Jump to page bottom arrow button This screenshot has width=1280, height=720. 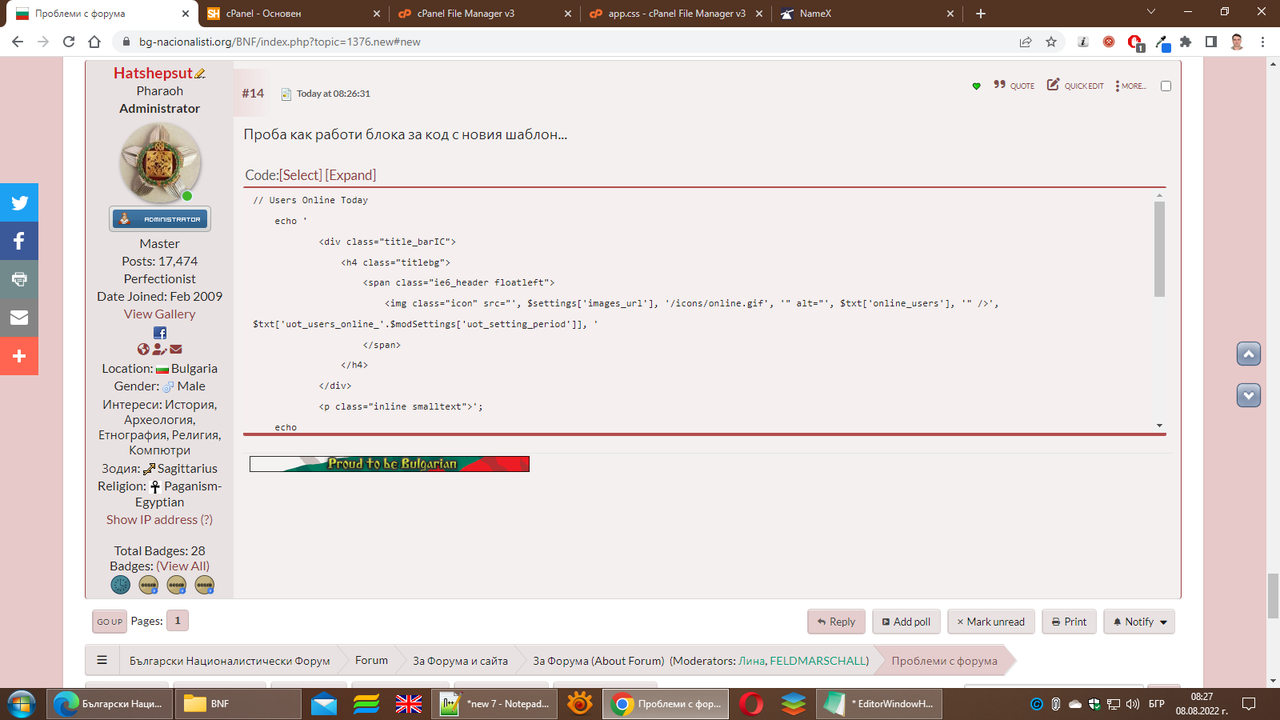click(1248, 395)
